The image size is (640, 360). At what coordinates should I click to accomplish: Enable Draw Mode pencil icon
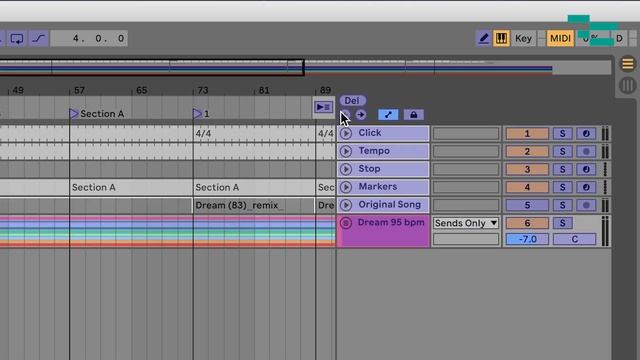[483, 38]
